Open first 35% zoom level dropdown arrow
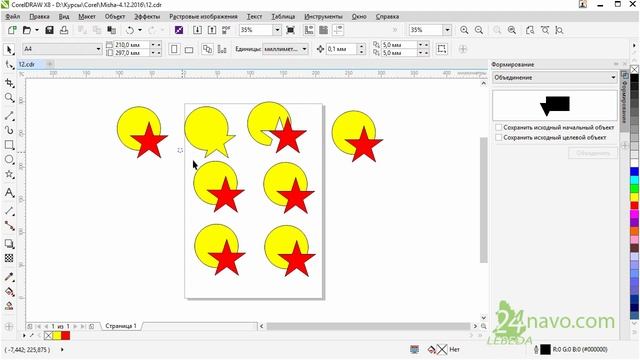This screenshot has width=640, height=360. (x=277, y=30)
